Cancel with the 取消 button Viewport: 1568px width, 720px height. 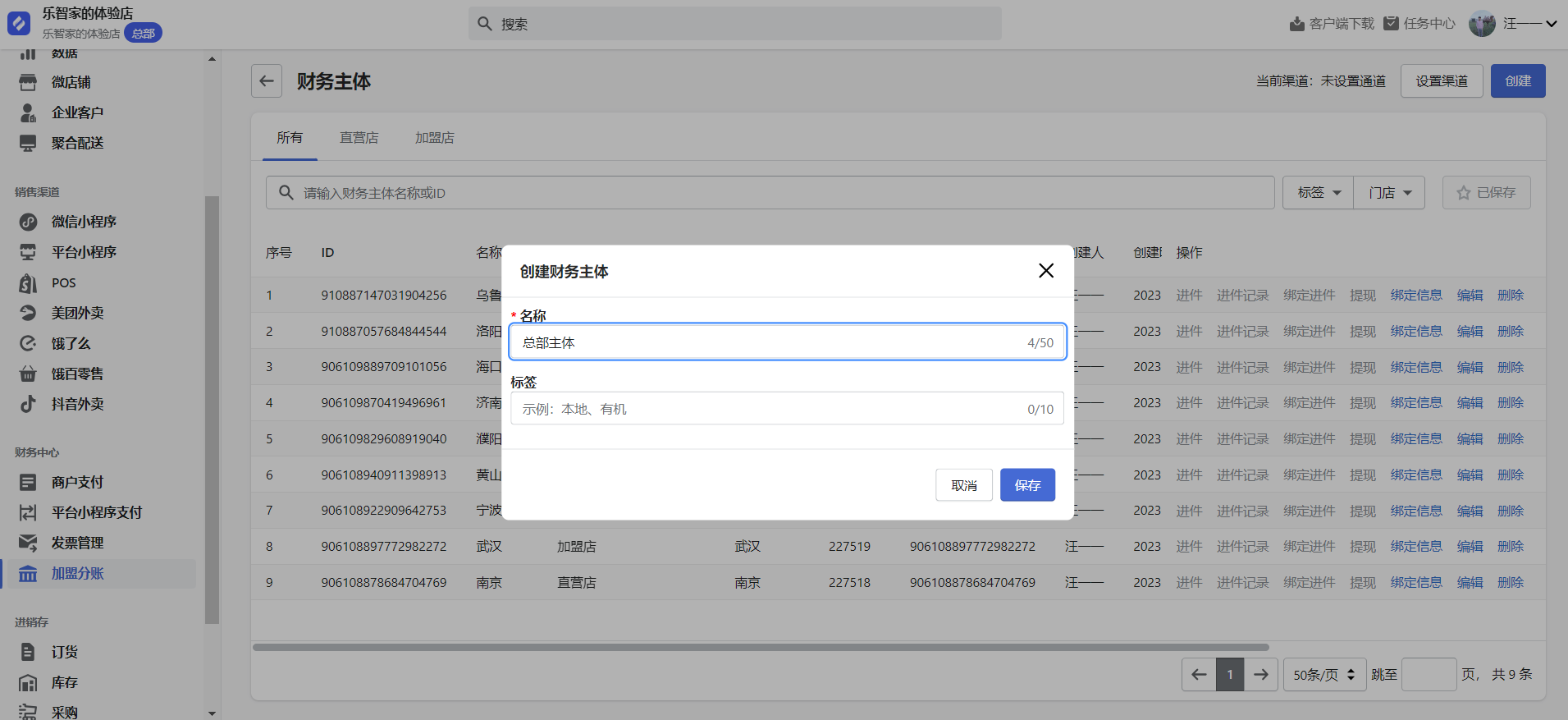963,485
